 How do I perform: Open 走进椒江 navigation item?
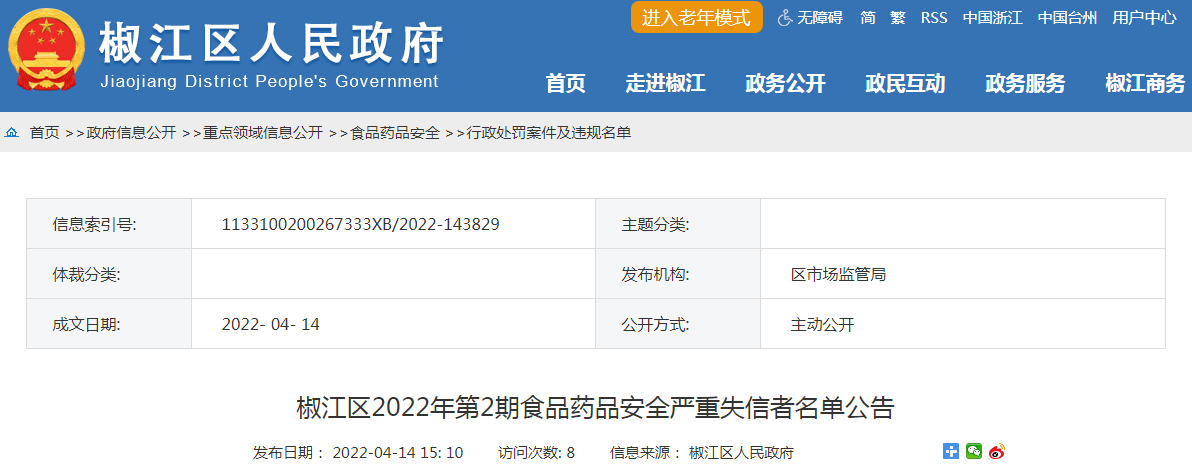click(665, 84)
